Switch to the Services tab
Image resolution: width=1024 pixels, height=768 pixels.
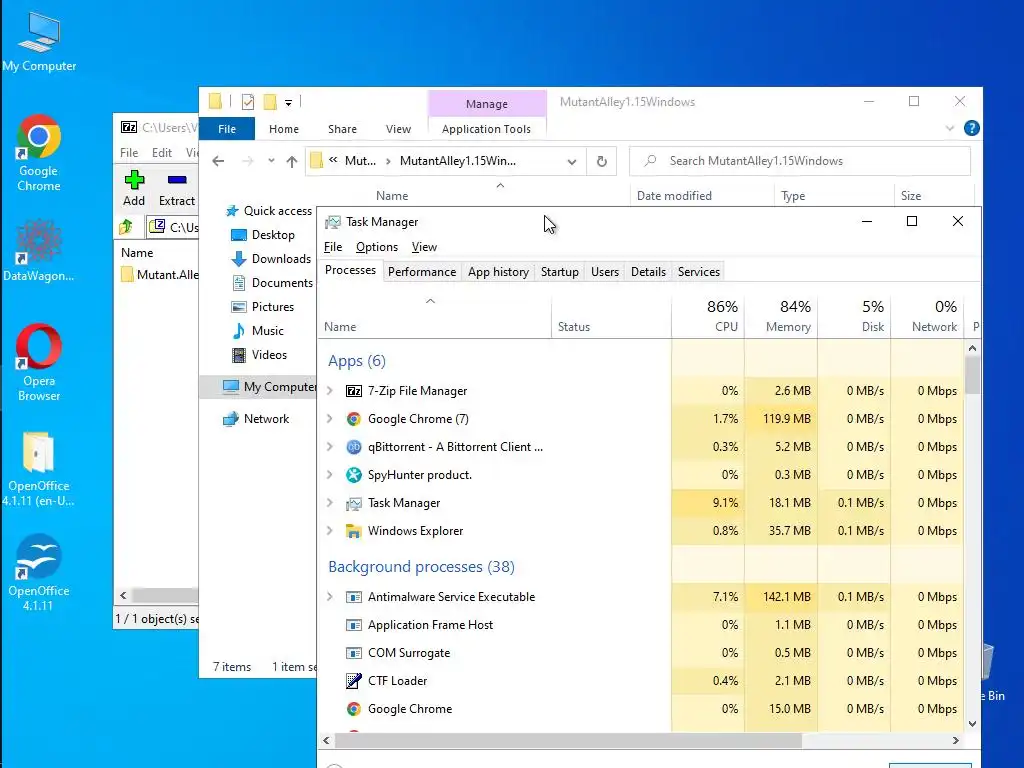[x=699, y=272]
